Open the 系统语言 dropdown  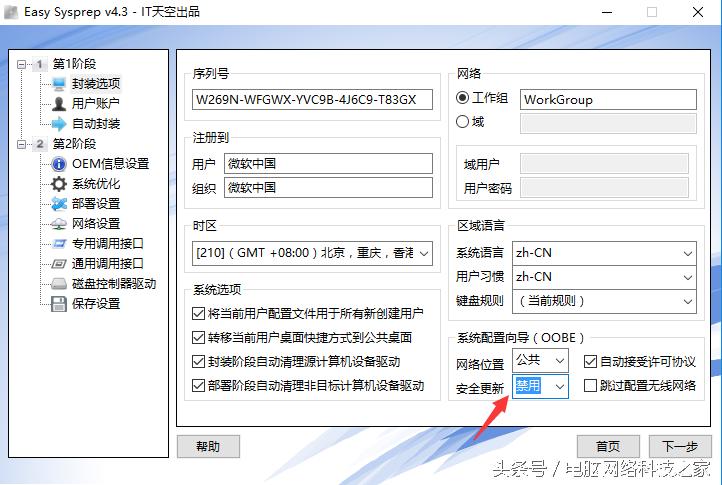pos(687,253)
